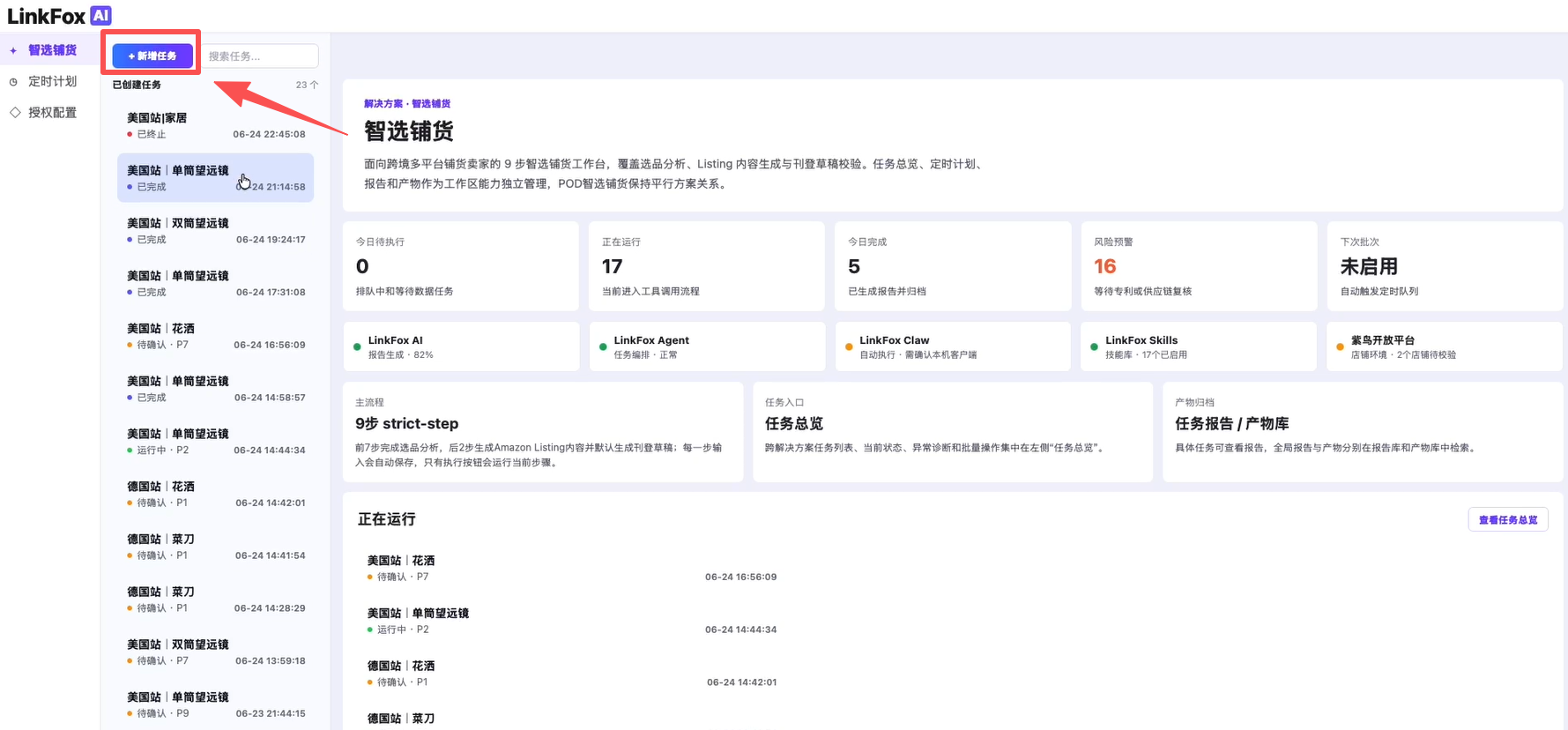Open the 智选铺货 sidebar menu
Image resolution: width=1568 pixels, height=730 pixels.
coord(50,50)
